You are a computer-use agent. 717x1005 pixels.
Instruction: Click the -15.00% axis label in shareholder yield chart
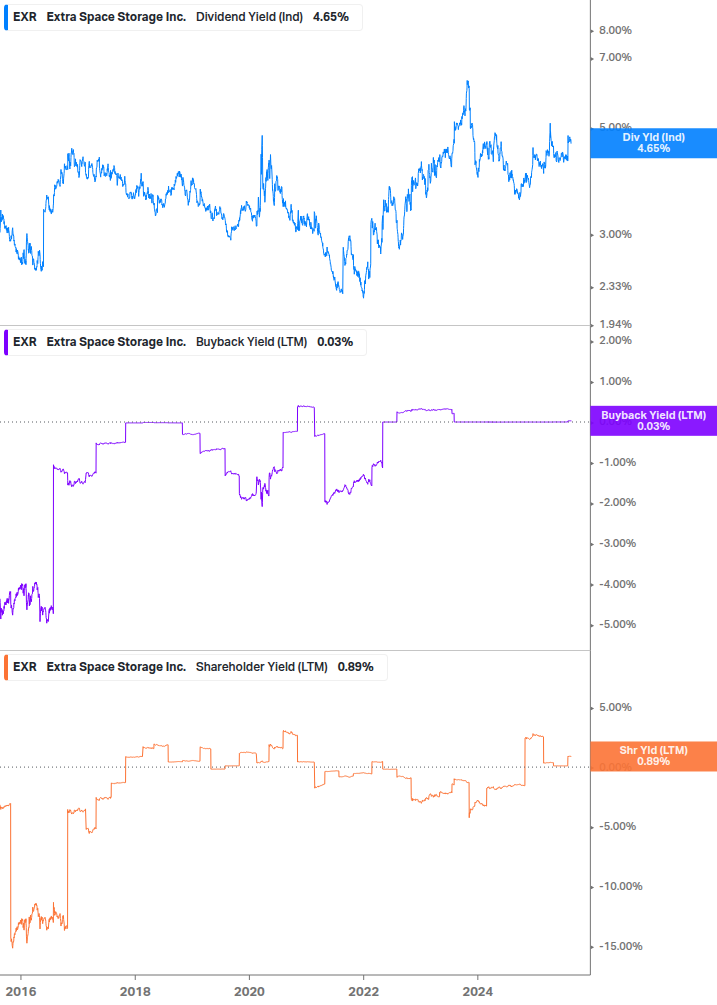pos(620,947)
